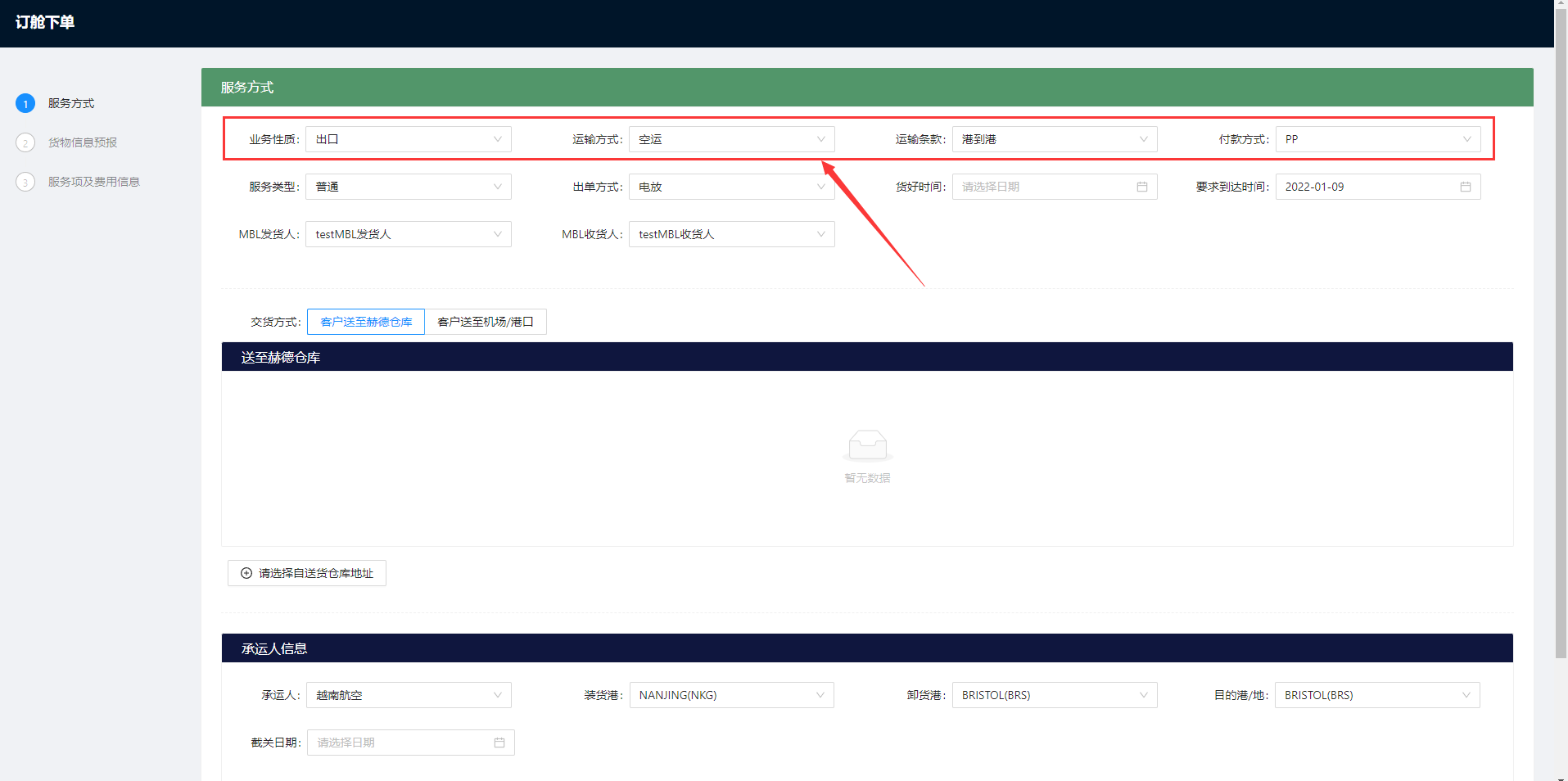1568x781 pixels.
Task: Open the 业务性质 dropdown
Action: coord(408,139)
